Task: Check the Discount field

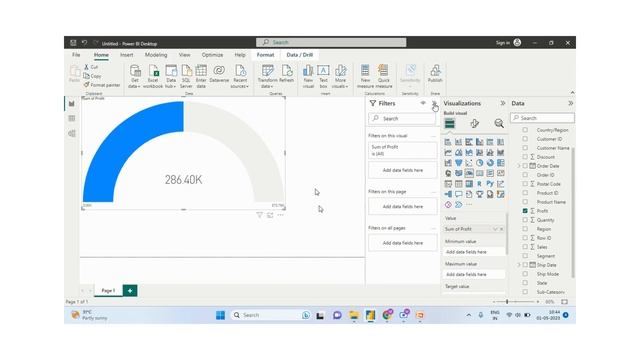Action: pos(525,157)
